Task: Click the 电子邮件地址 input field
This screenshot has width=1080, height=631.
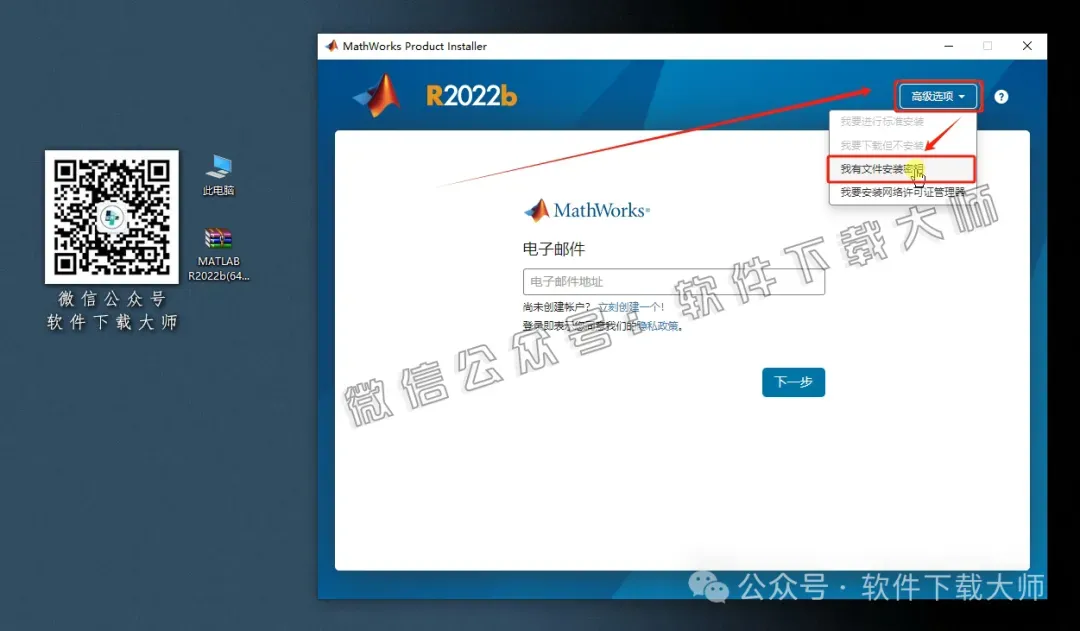Action: (673, 281)
